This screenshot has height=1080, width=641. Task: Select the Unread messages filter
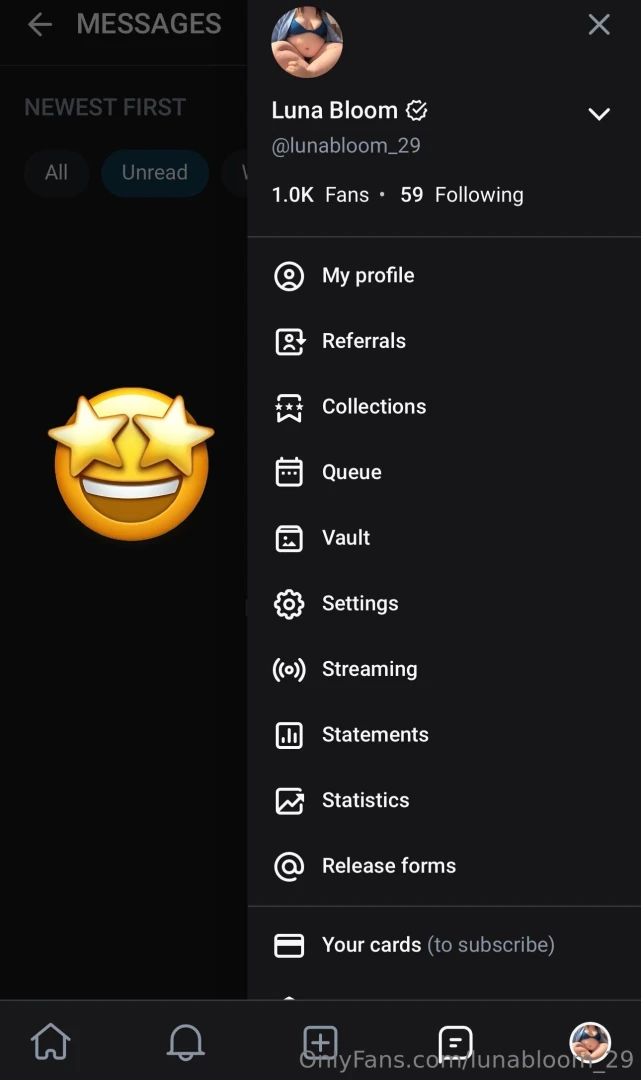pos(154,172)
